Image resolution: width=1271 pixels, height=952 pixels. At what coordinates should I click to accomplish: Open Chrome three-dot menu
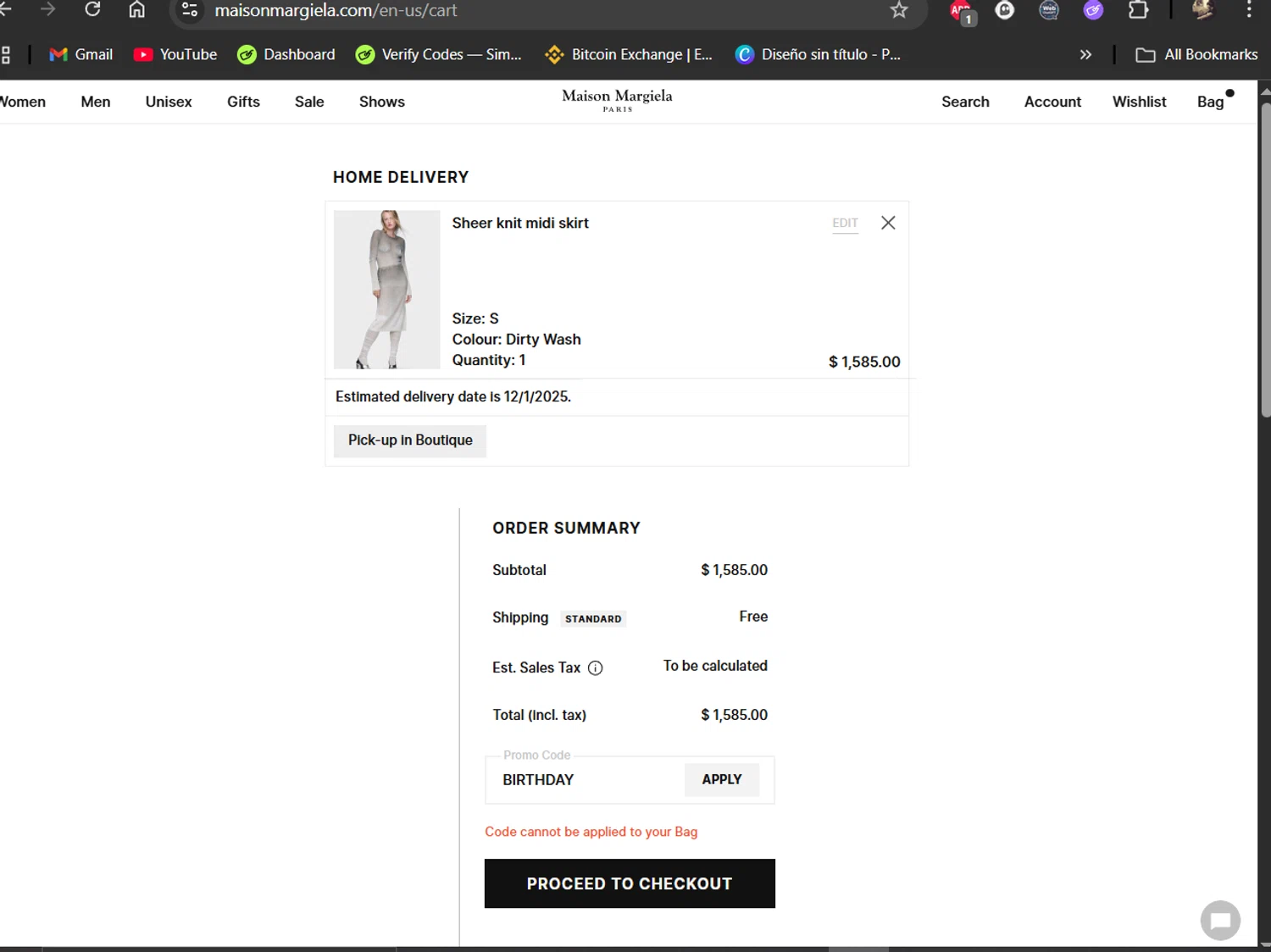(x=1248, y=10)
